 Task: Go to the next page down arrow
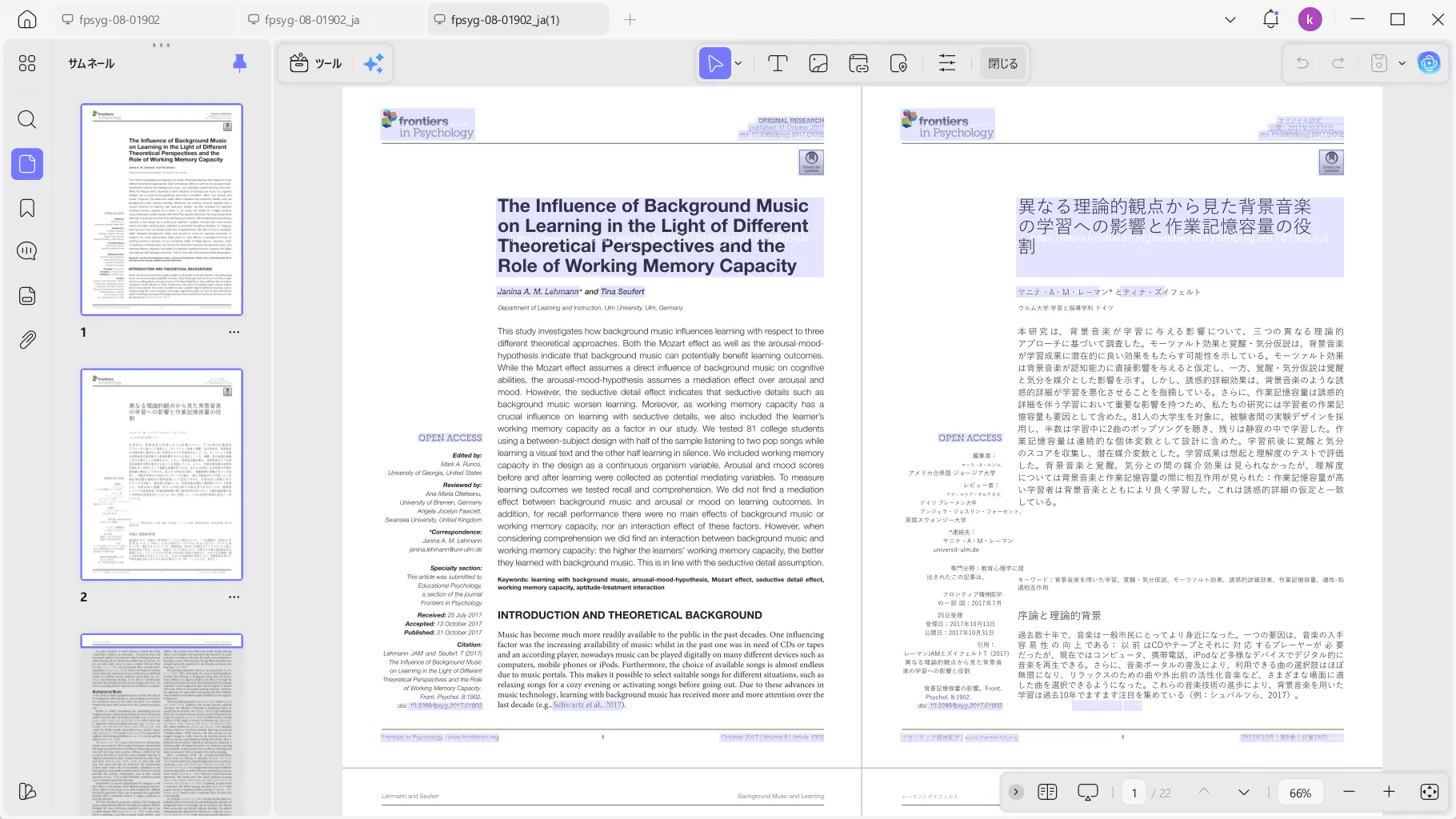coord(1244,792)
